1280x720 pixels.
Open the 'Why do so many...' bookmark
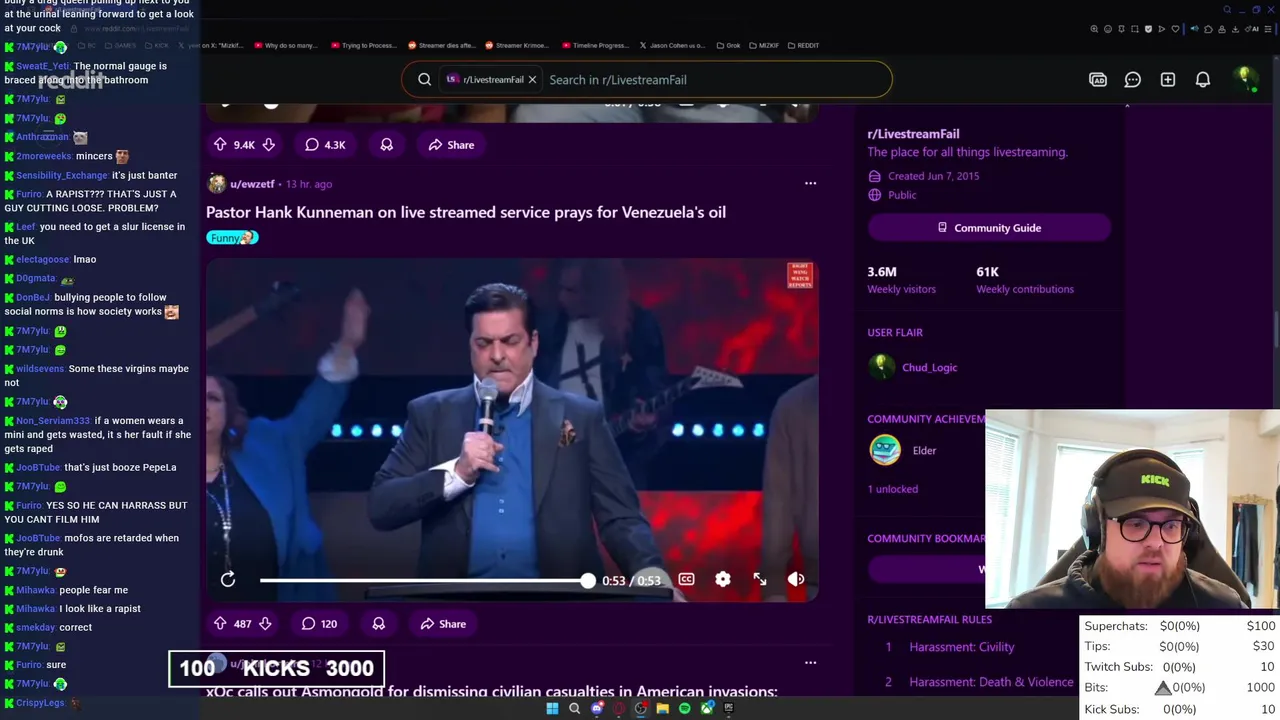pyautogui.click(x=286, y=45)
